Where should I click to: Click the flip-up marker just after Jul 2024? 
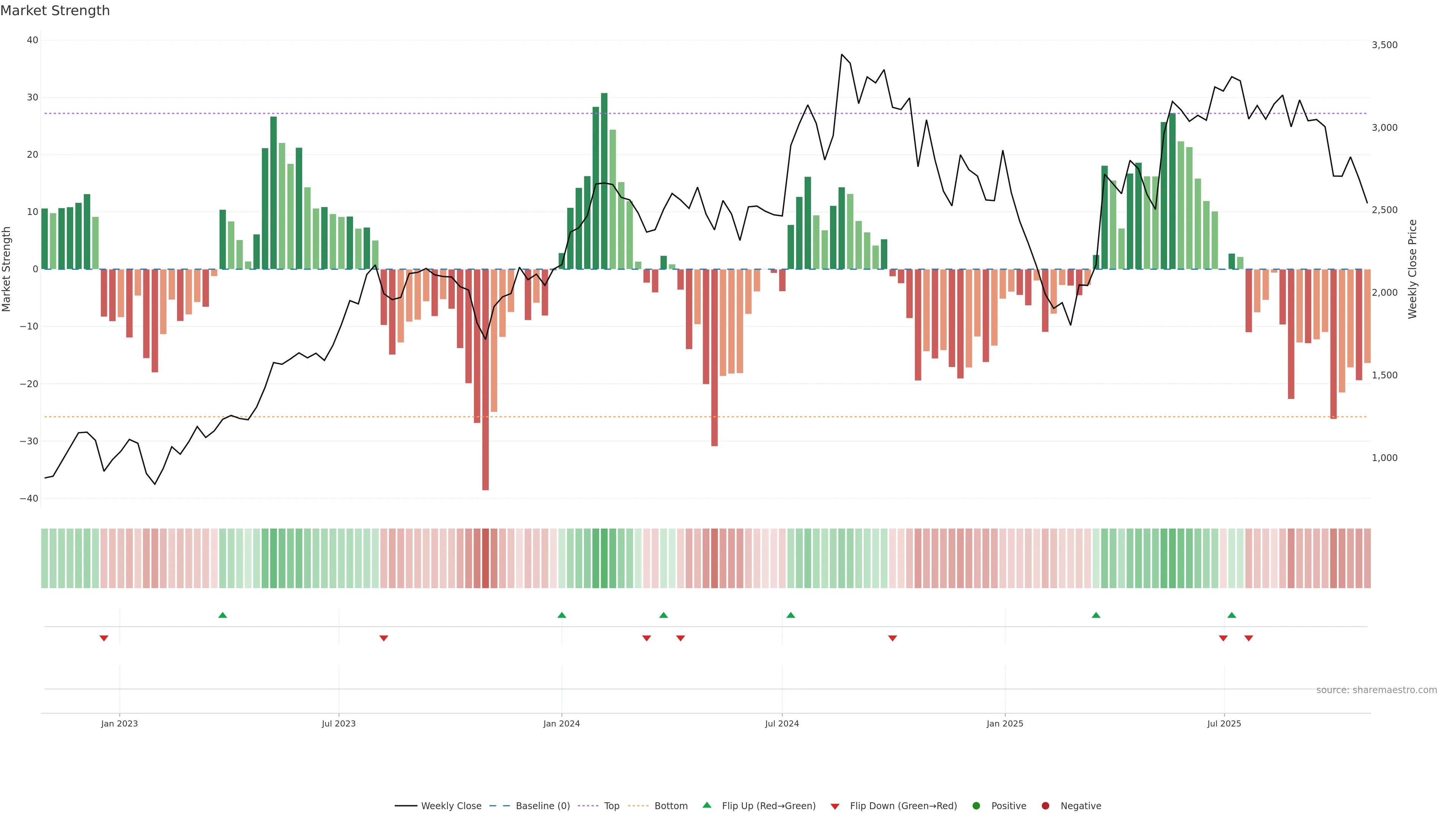tap(791, 615)
